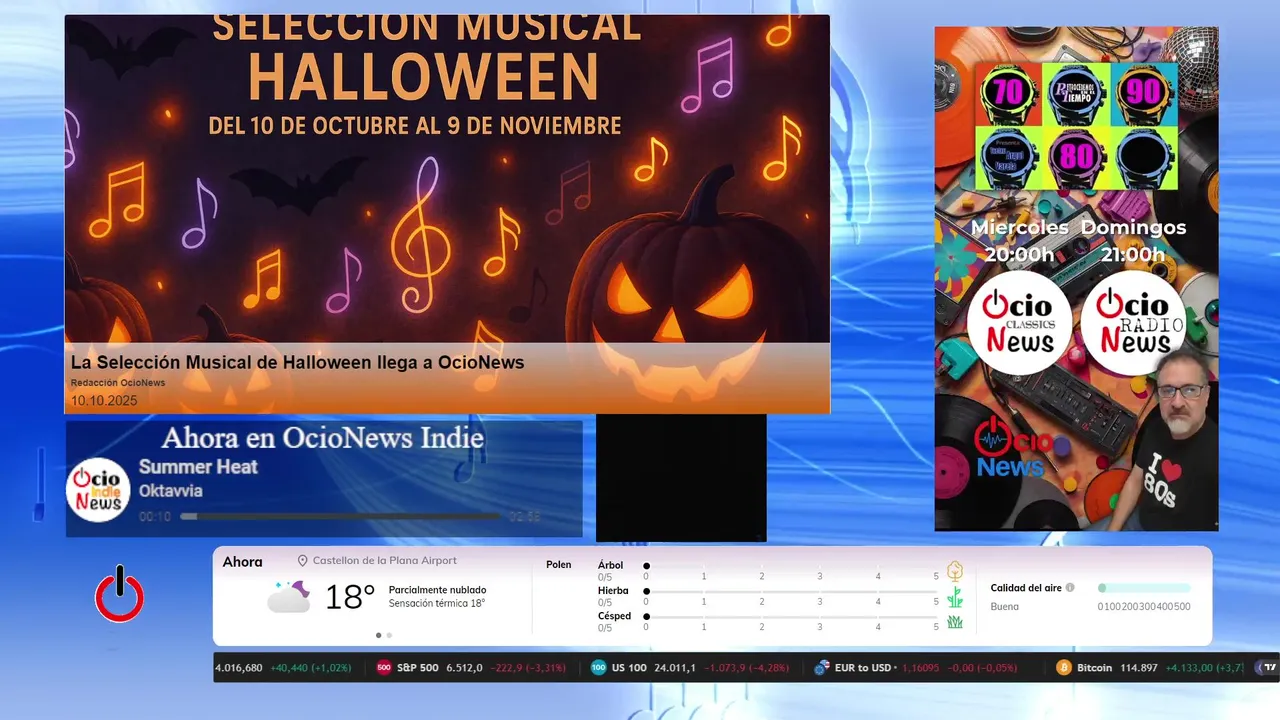Screen dimensions: 1280x720
Task: Click the Domingos 21:00h schedule text
Action: pos(1133,241)
